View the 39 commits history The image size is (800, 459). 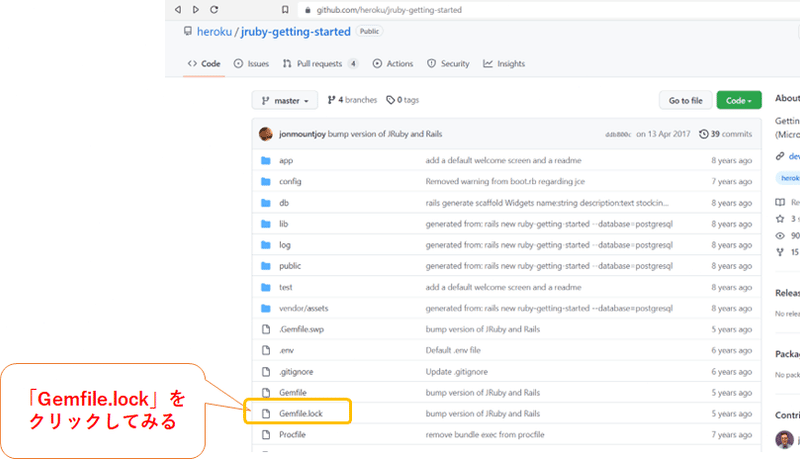pyautogui.click(x=726, y=134)
